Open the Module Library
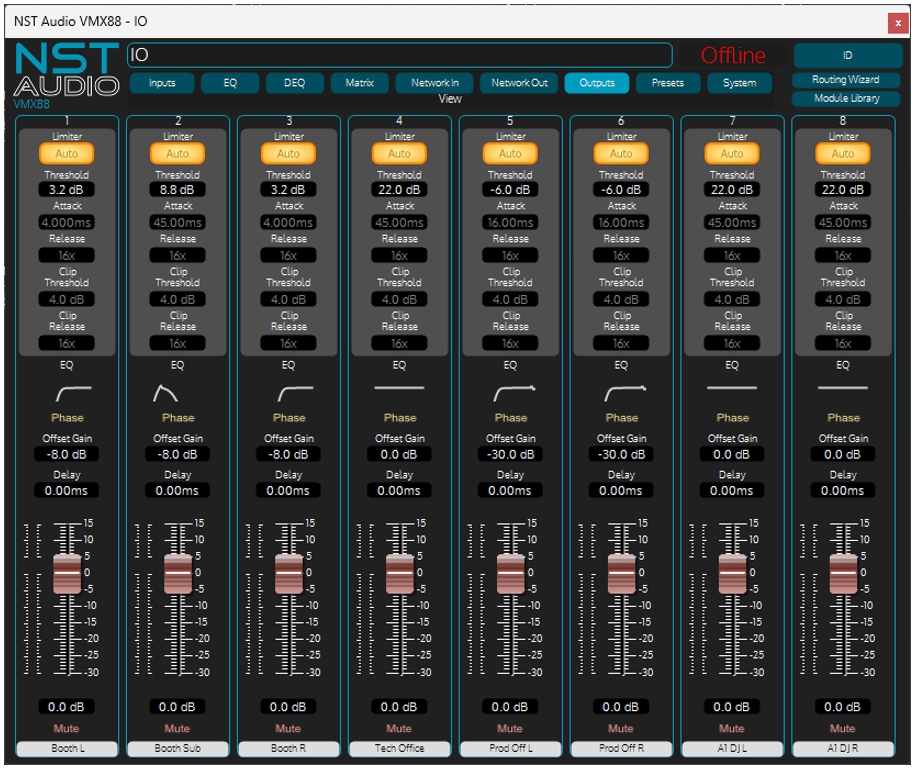915x768 pixels. [x=846, y=98]
